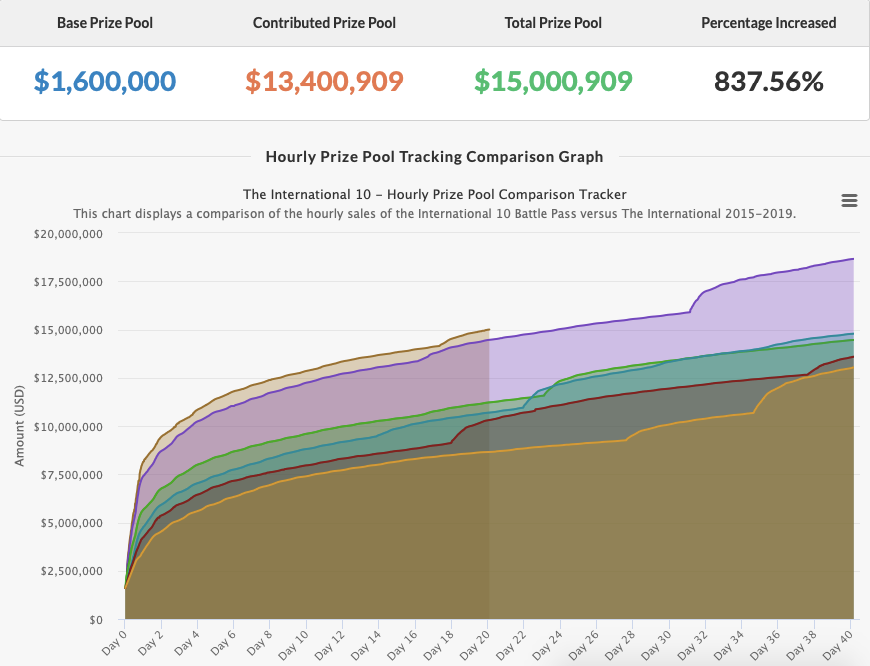Screen dimensions: 870x666
Task: Click the Day 6 x-axis label
Action: click(x=223, y=642)
